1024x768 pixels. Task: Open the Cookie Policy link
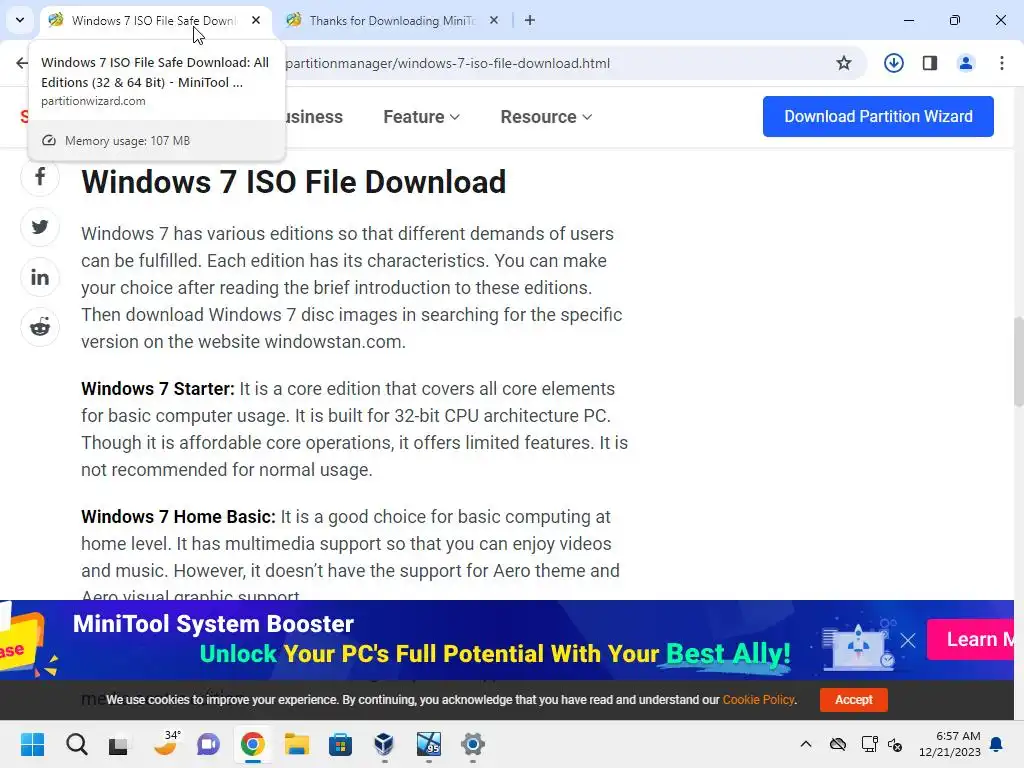point(758,699)
